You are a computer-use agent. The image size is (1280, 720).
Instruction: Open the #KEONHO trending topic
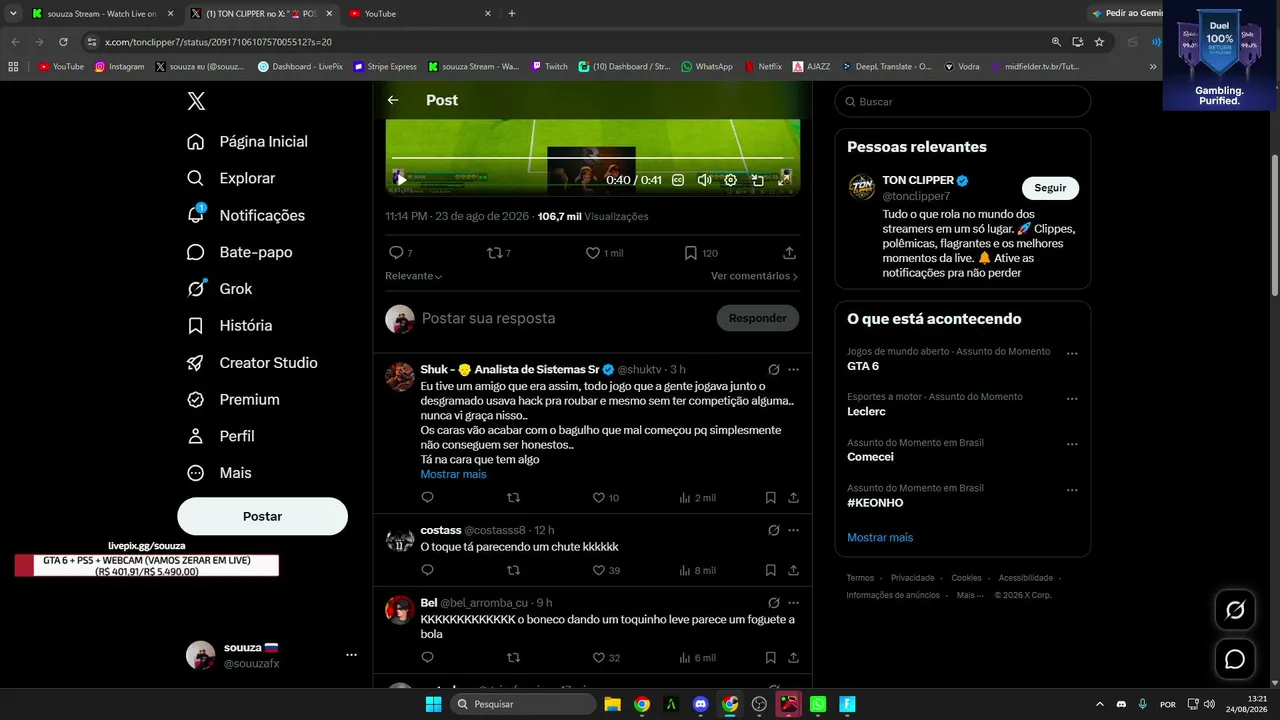click(x=875, y=503)
